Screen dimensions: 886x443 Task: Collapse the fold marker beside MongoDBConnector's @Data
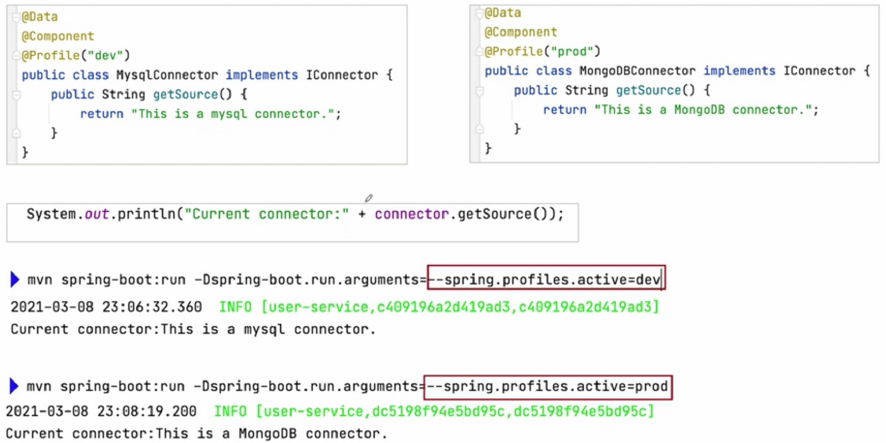click(479, 13)
